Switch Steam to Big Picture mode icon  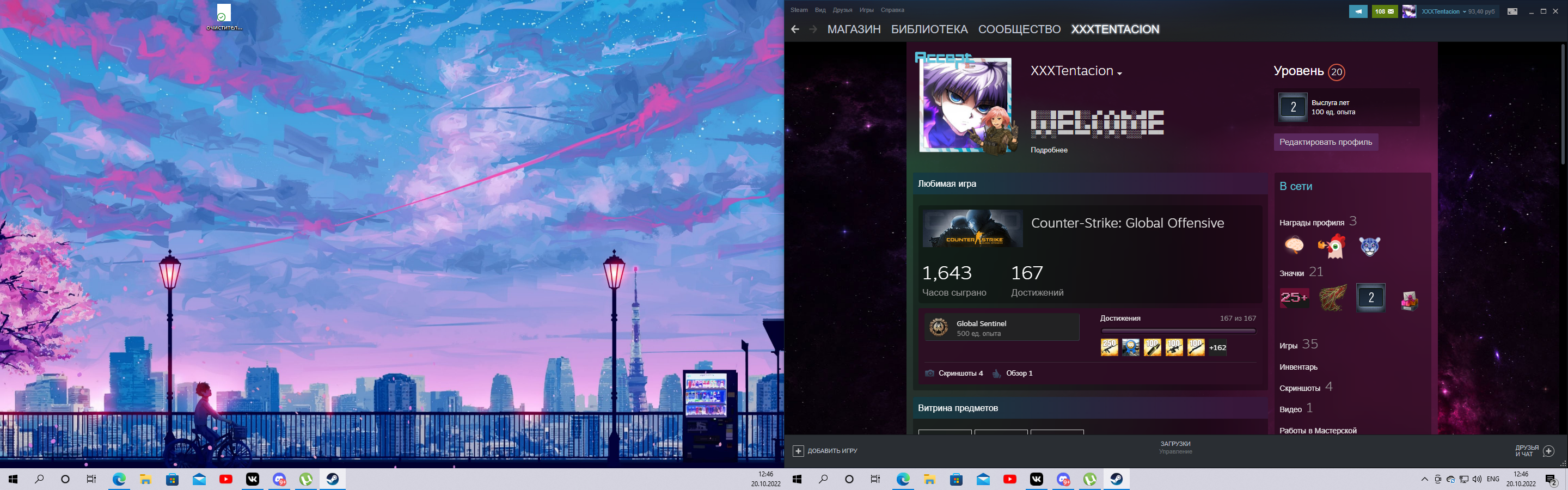tap(1512, 11)
